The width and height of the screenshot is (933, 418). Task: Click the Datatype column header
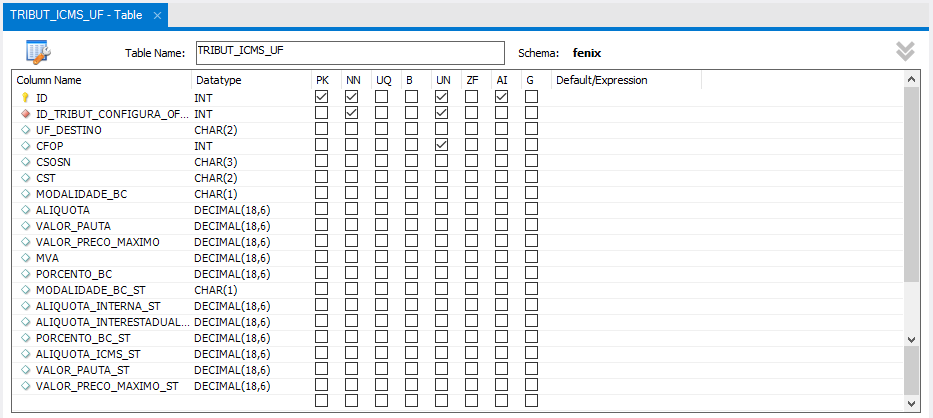coord(219,80)
